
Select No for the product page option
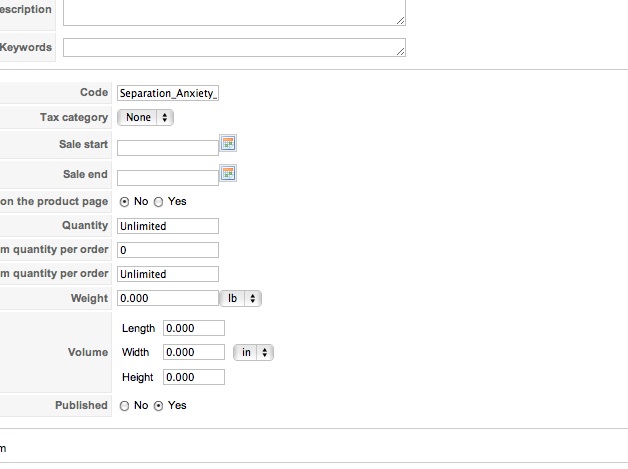point(125,202)
